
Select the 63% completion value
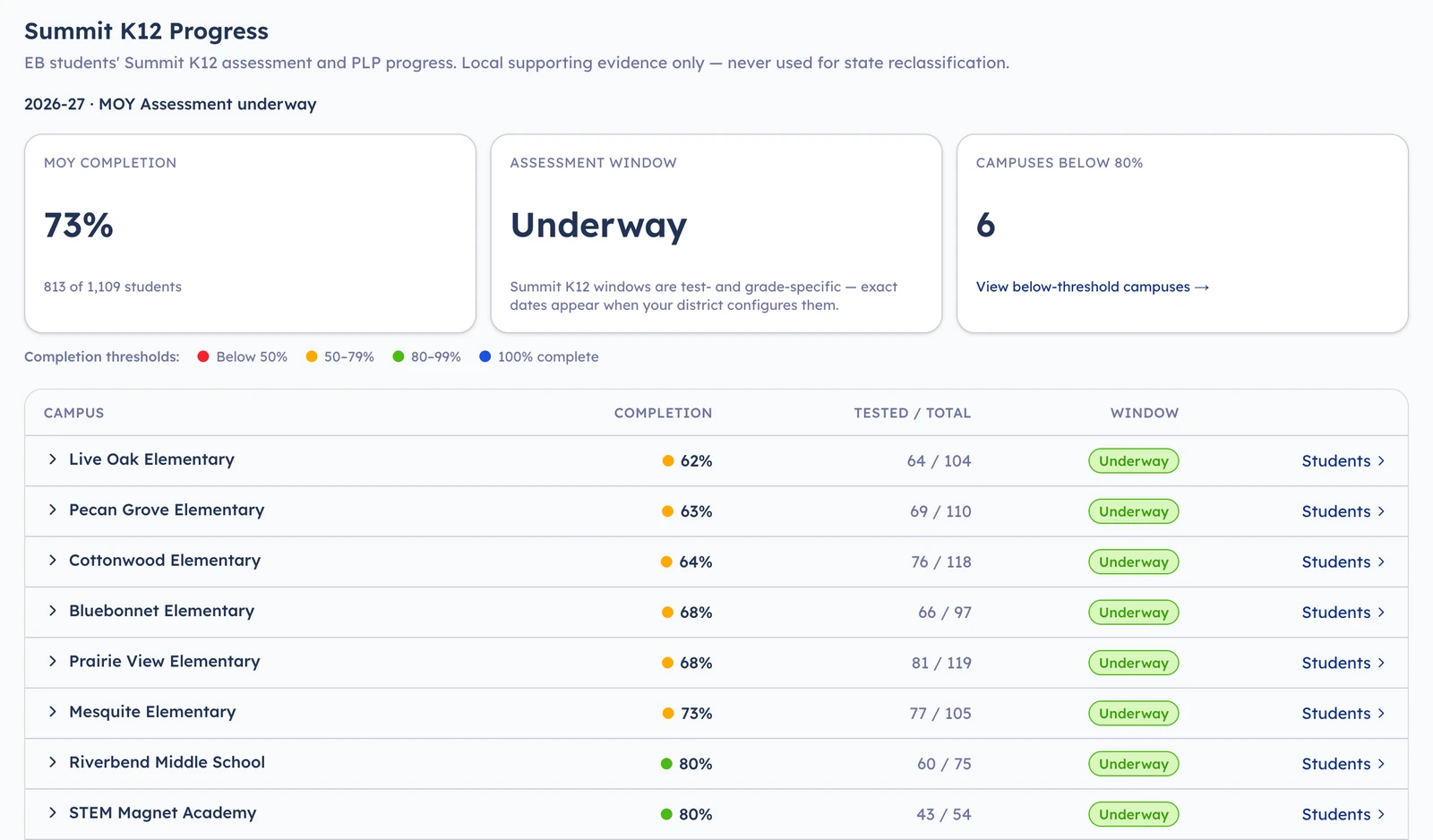pyautogui.click(x=696, y=511)
